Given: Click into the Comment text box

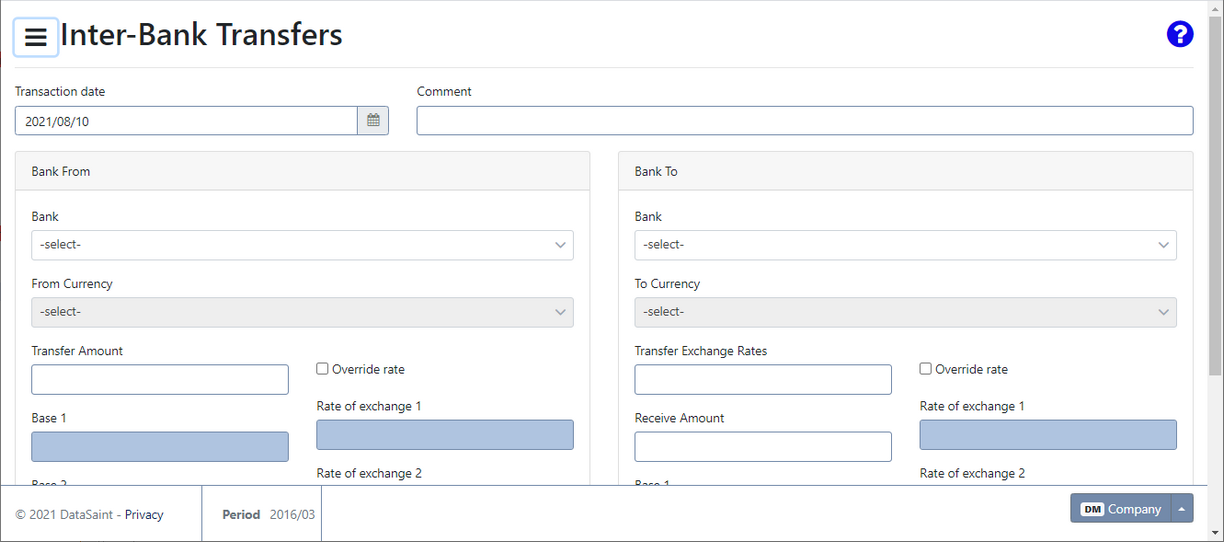Looking at the screenshot, I should point(805,121).
